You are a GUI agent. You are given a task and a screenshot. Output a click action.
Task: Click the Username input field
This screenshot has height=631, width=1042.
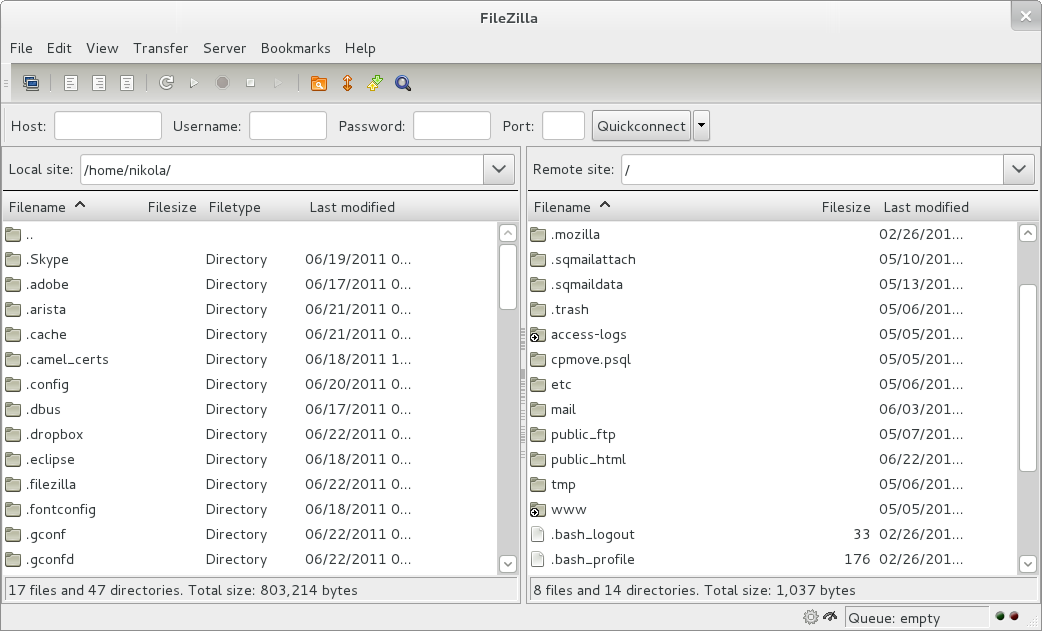288,126
